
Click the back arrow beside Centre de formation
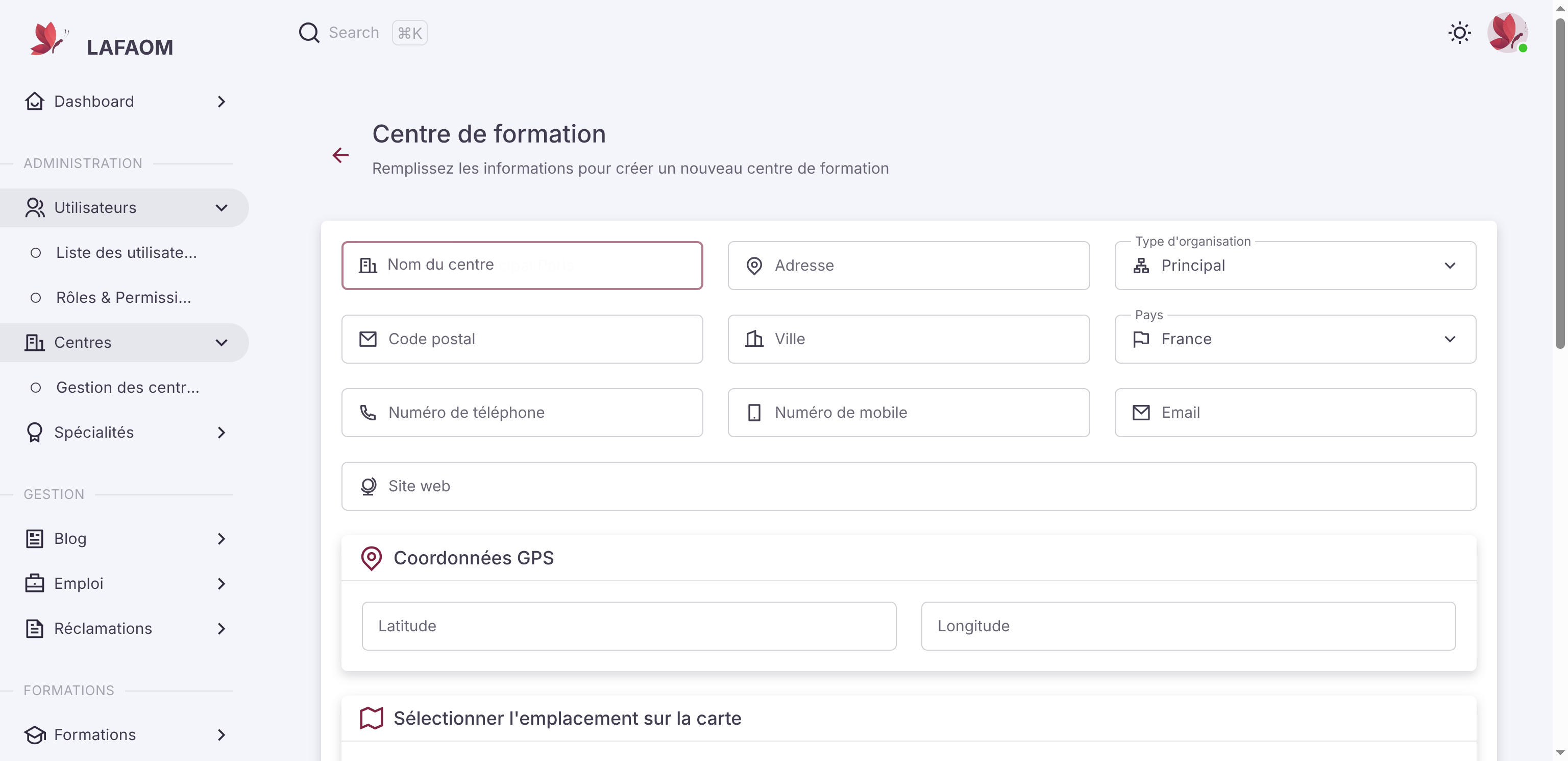tap(340, 155)
